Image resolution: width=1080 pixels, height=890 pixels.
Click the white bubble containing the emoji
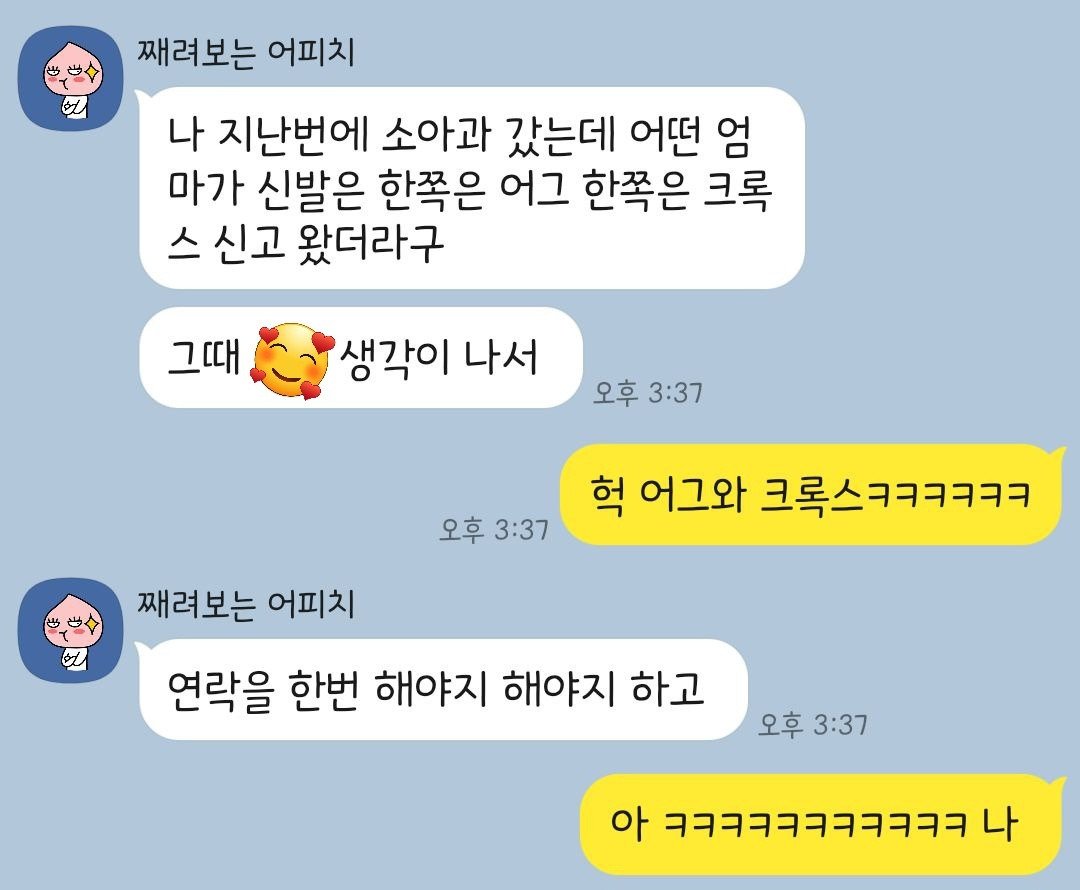[361, 358]
